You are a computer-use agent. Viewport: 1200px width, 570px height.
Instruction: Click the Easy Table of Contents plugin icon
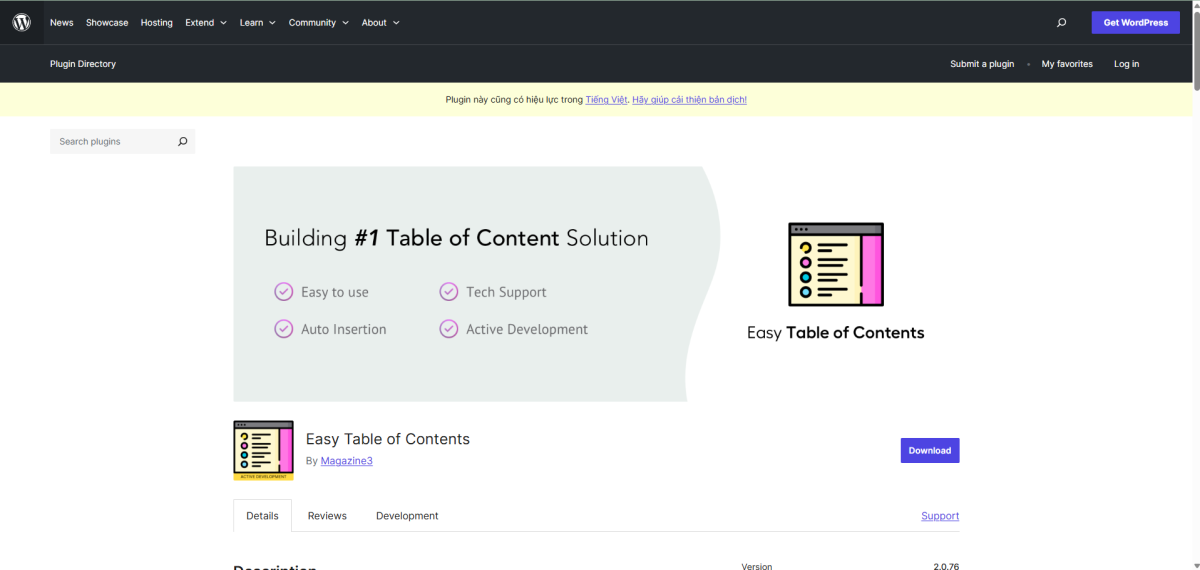click(263, 450)
